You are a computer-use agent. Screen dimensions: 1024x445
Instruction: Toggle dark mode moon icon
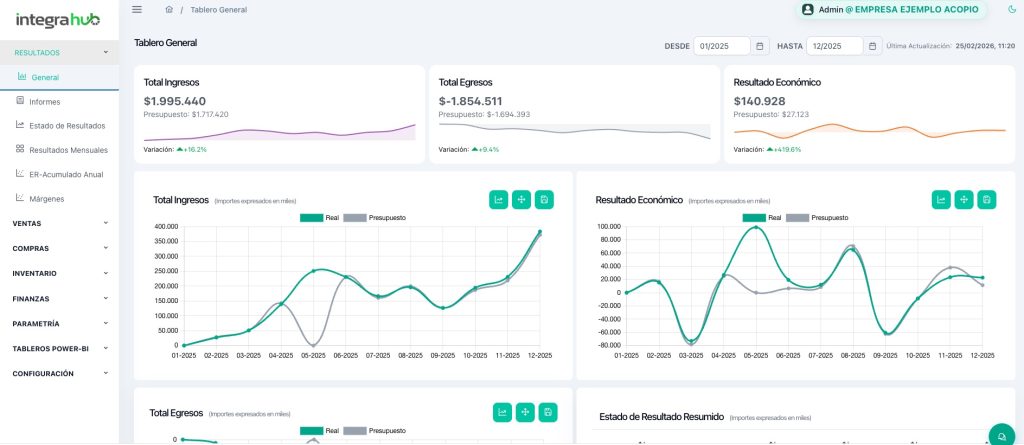1012,9
